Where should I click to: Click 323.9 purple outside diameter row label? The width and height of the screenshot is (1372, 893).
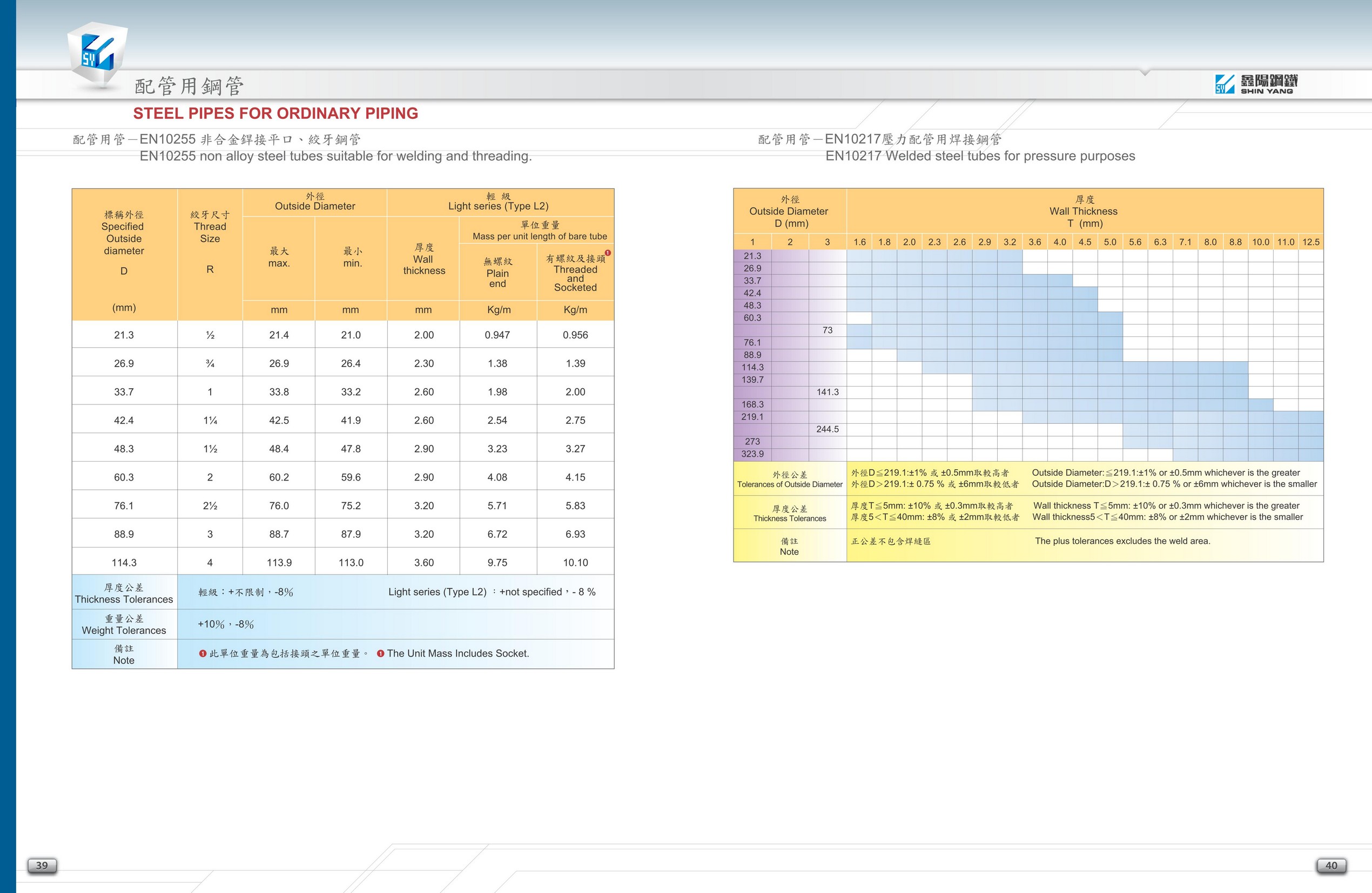pyautogui.click(x=752, y=454)
